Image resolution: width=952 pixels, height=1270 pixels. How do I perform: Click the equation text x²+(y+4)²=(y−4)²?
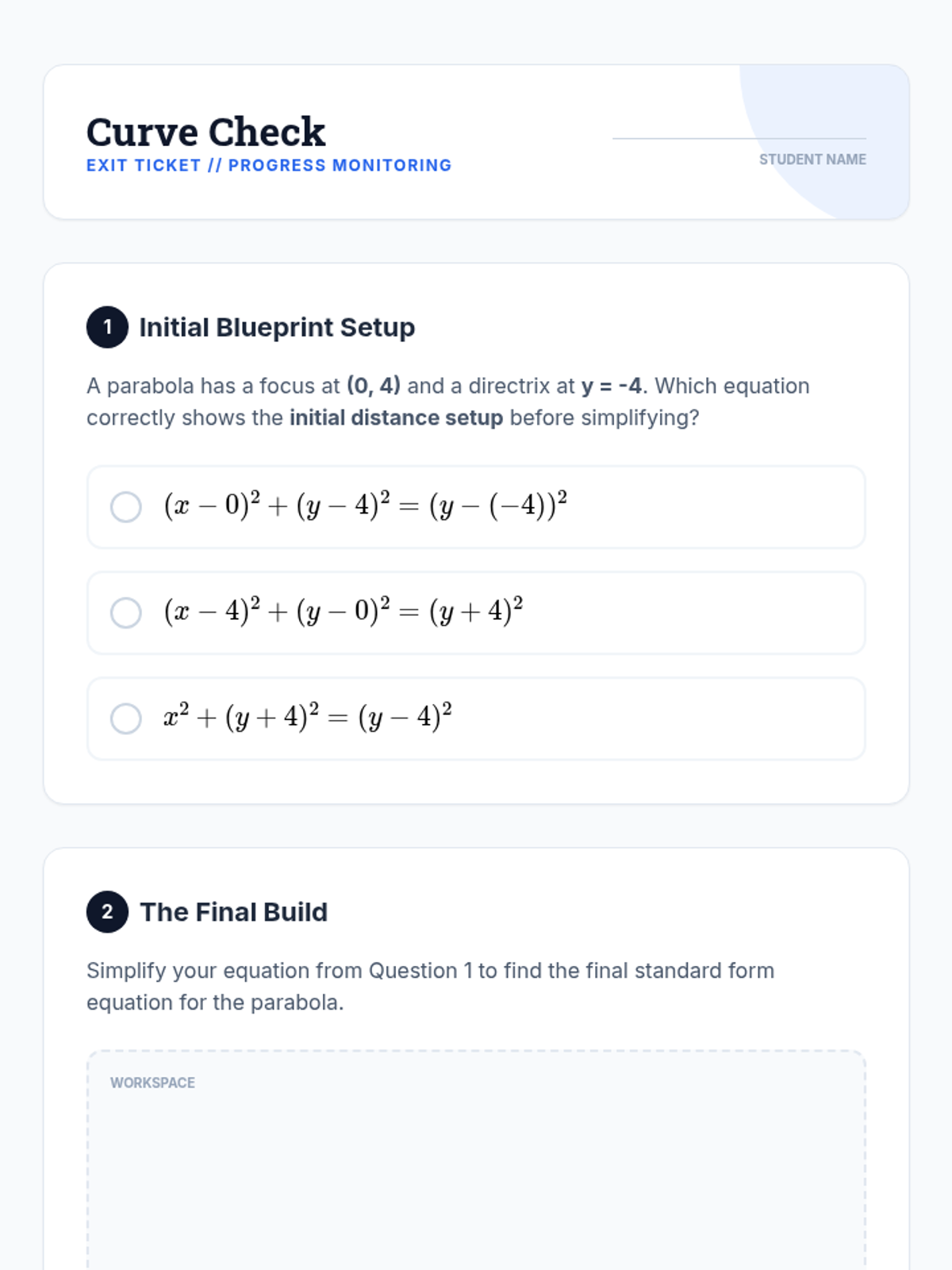pyautogui.click(x=308, y=717)
